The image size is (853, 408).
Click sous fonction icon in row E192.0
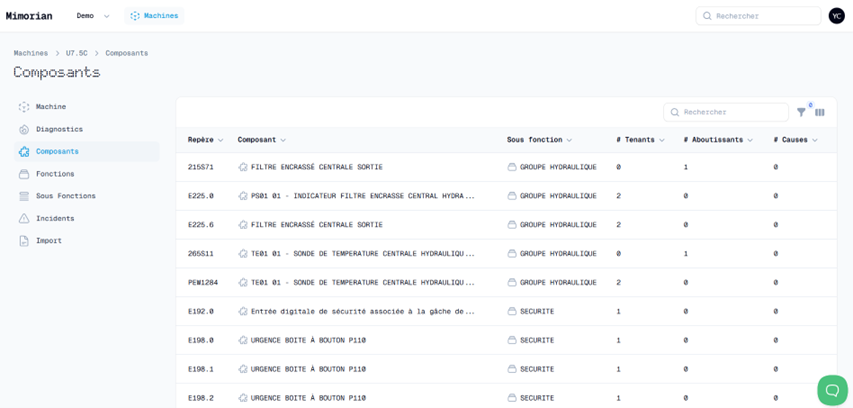click(x=512, y=311)
